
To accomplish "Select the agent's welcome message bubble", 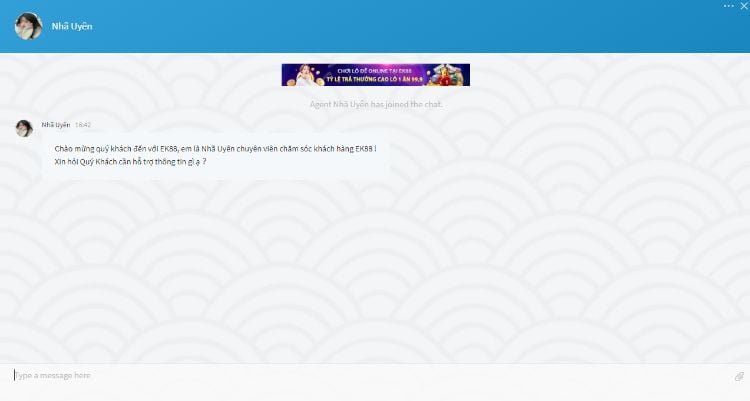I will click(215, 155).
